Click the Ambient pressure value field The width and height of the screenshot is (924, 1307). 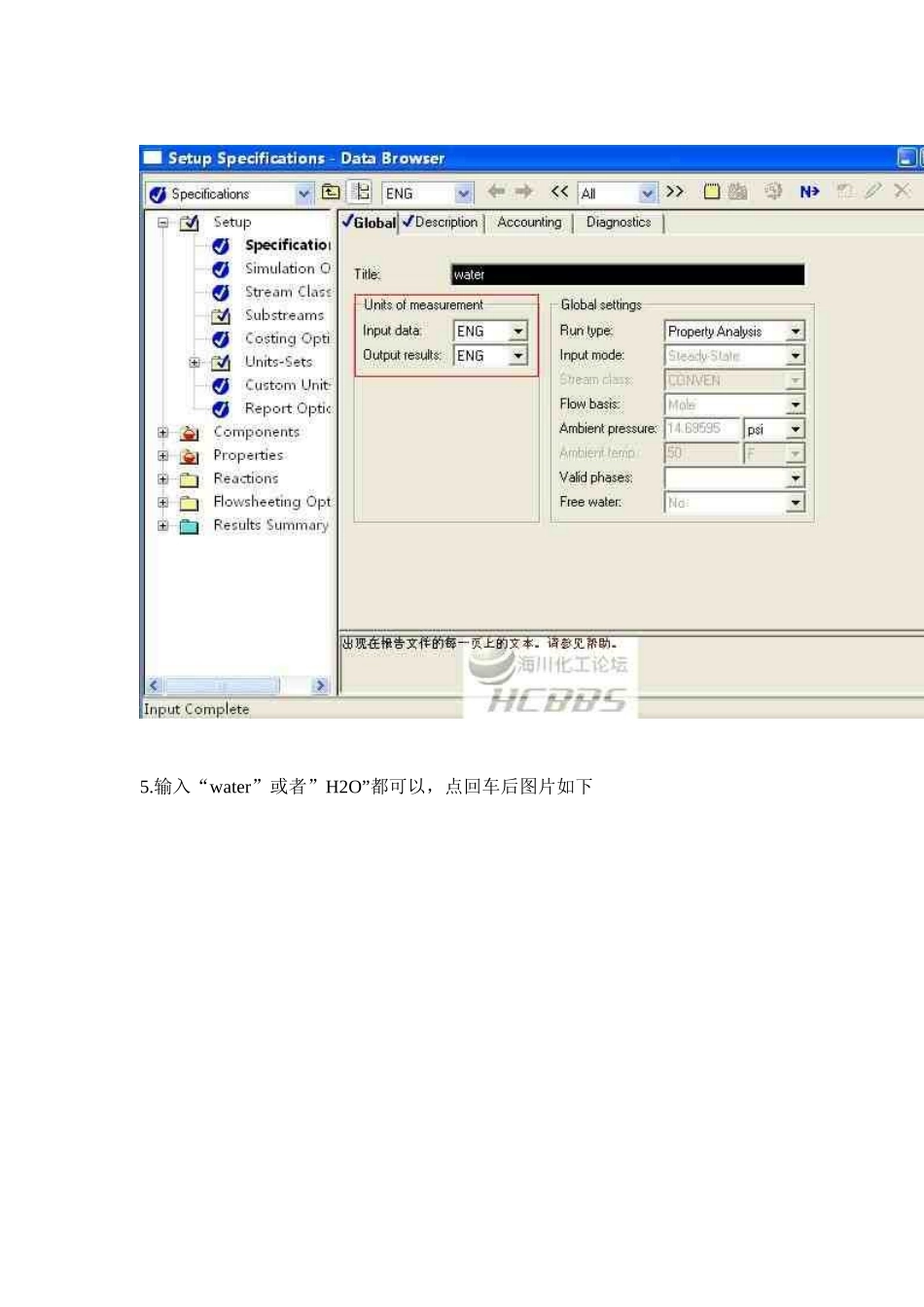pyautogui.click(x=702, y=429)
